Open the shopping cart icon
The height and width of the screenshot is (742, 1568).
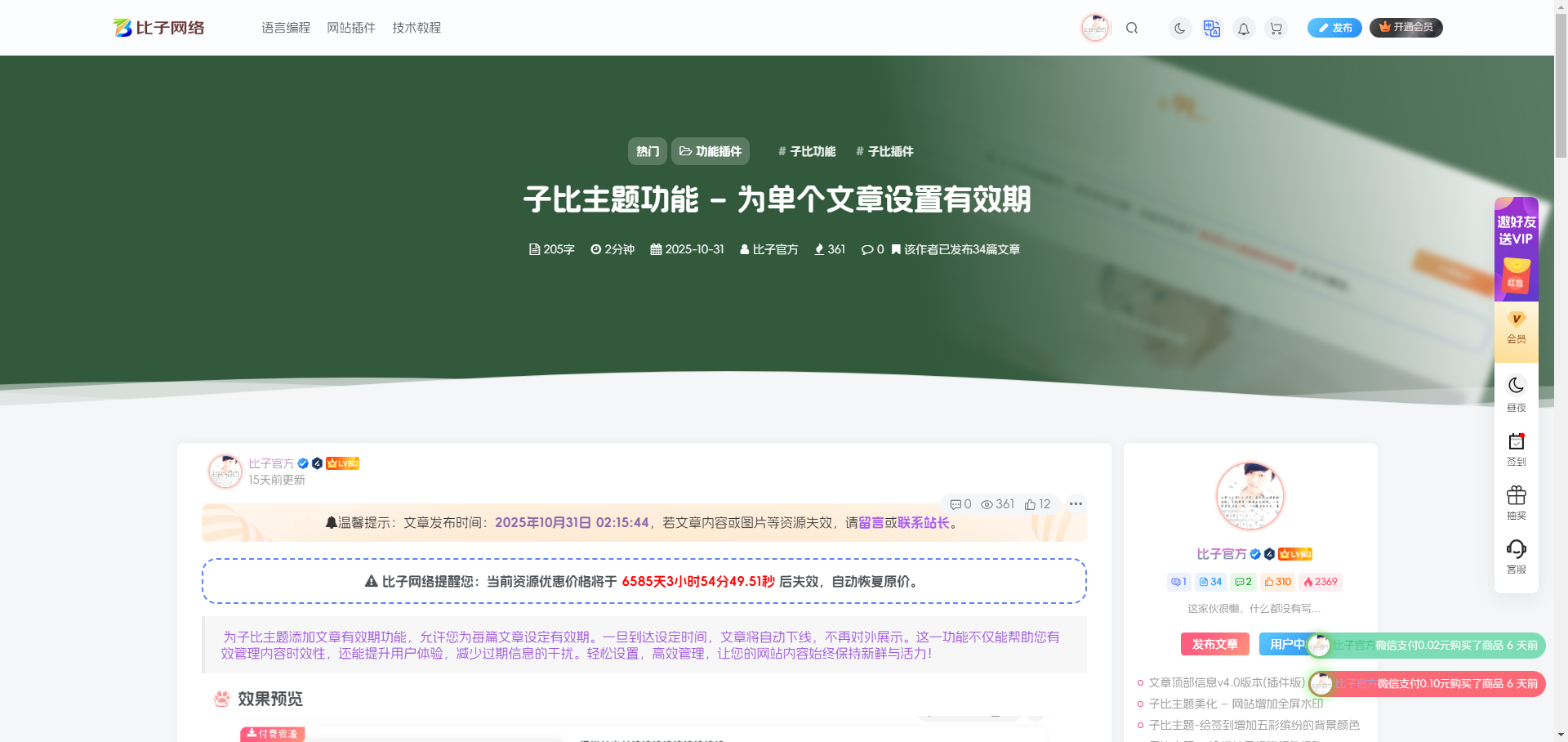(1276, 28)
